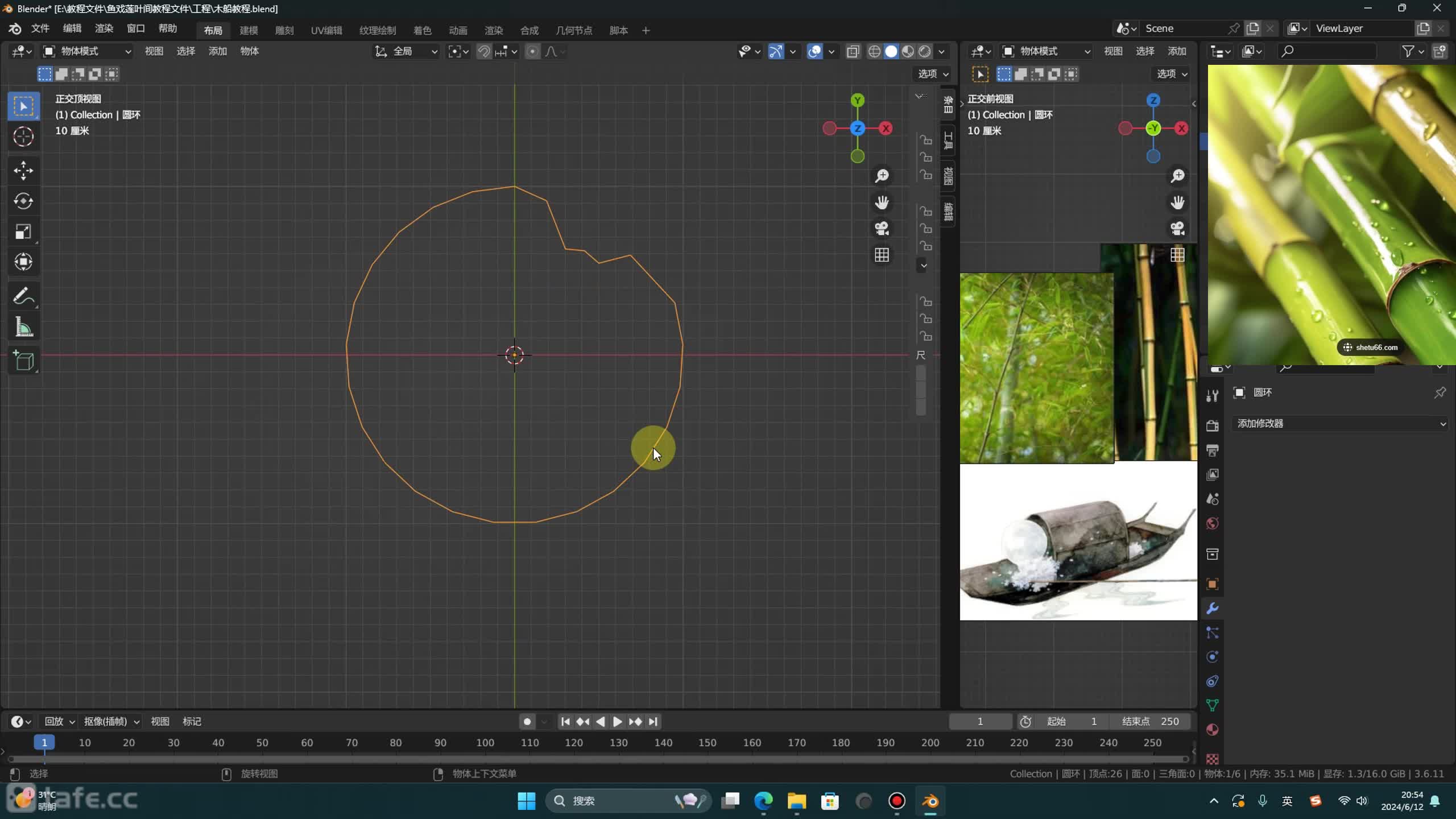Click zoom magnifier in front view
1456x819 pixels.
coord(1177,176)
